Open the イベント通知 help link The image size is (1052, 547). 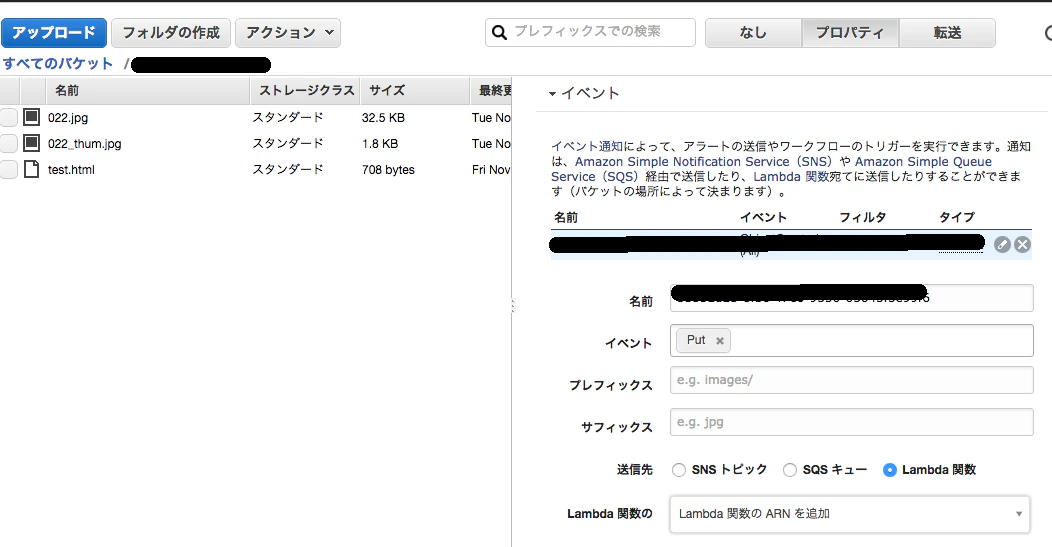[x=587, y=146]
